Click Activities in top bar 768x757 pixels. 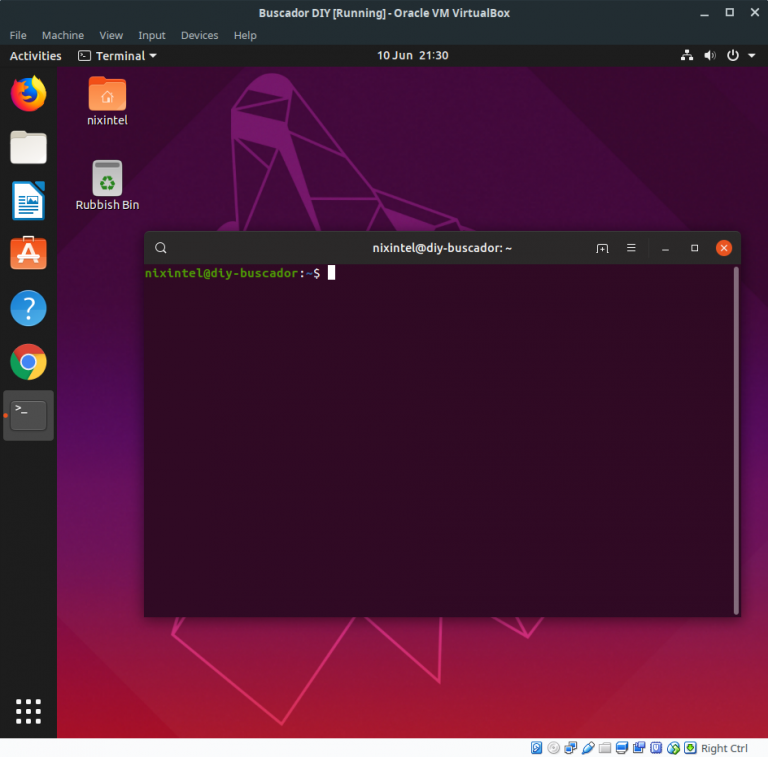click(x=35, y=56)
